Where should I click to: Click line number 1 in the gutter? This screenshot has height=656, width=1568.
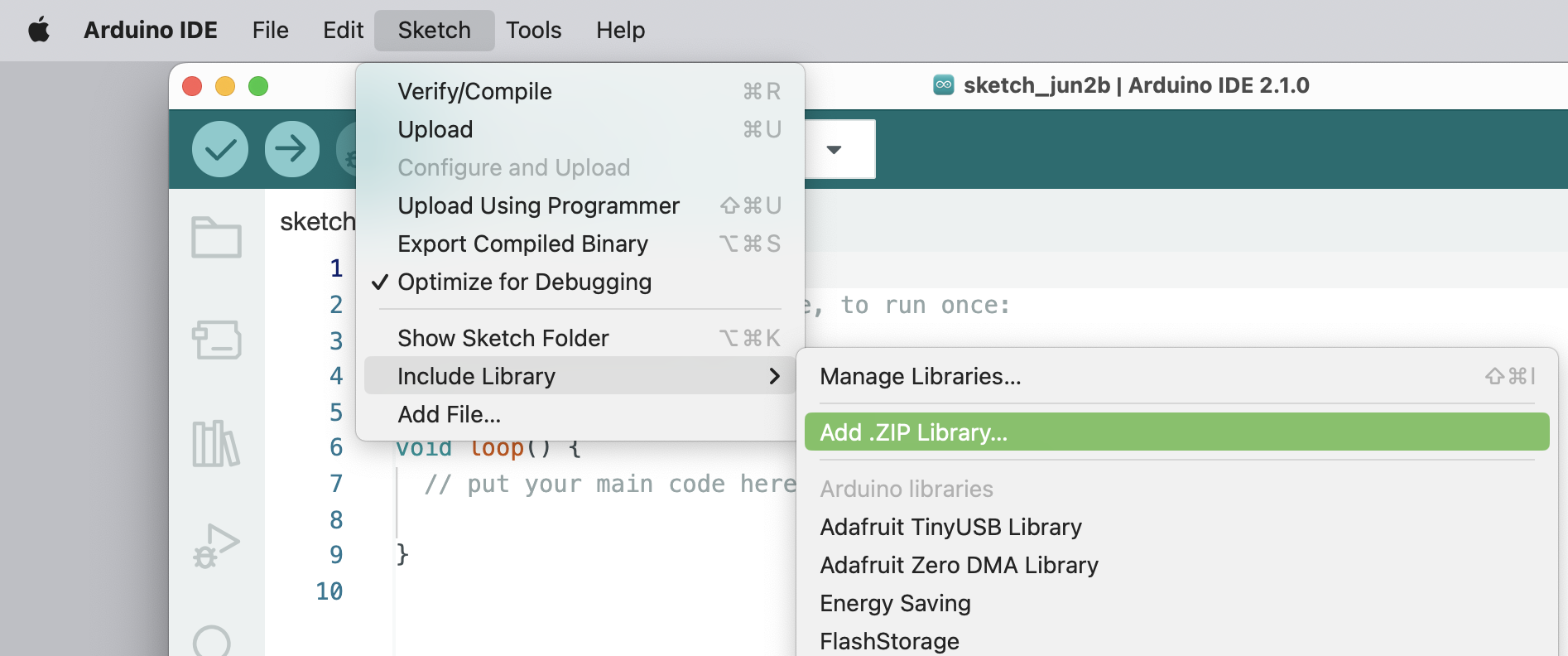[336, 268]
